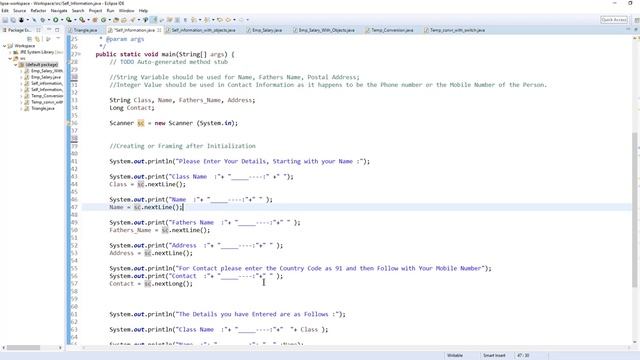Open the External Tools dropdown arrow

[x=89, y=20]
